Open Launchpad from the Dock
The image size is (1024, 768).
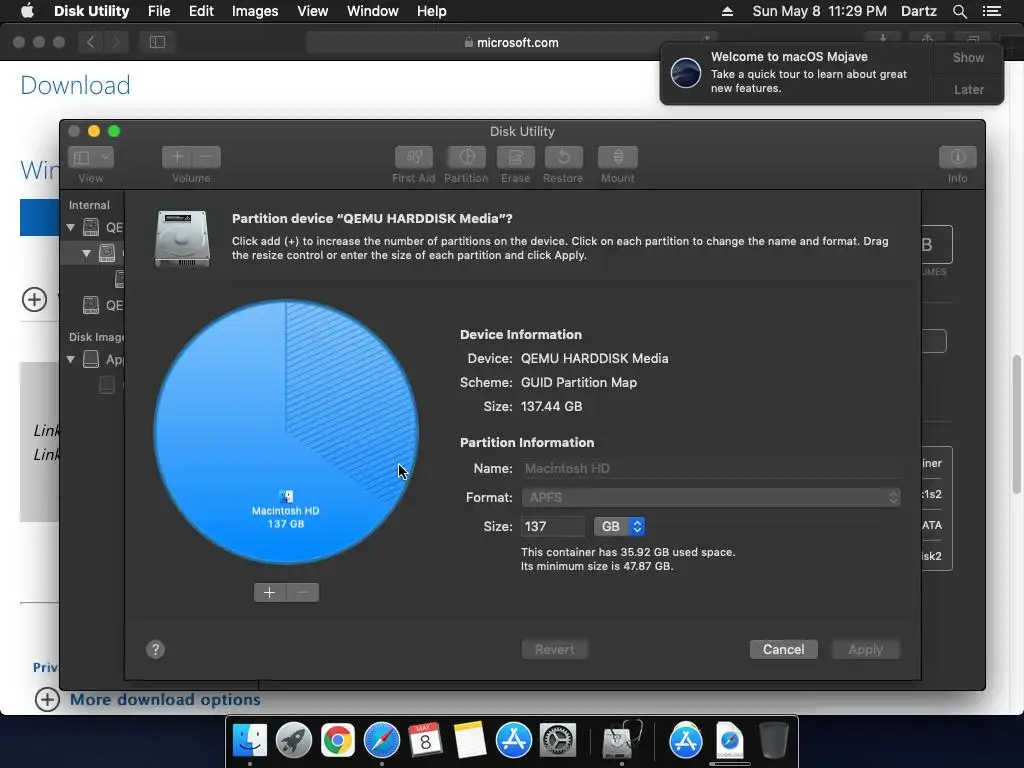coord(294,741)
